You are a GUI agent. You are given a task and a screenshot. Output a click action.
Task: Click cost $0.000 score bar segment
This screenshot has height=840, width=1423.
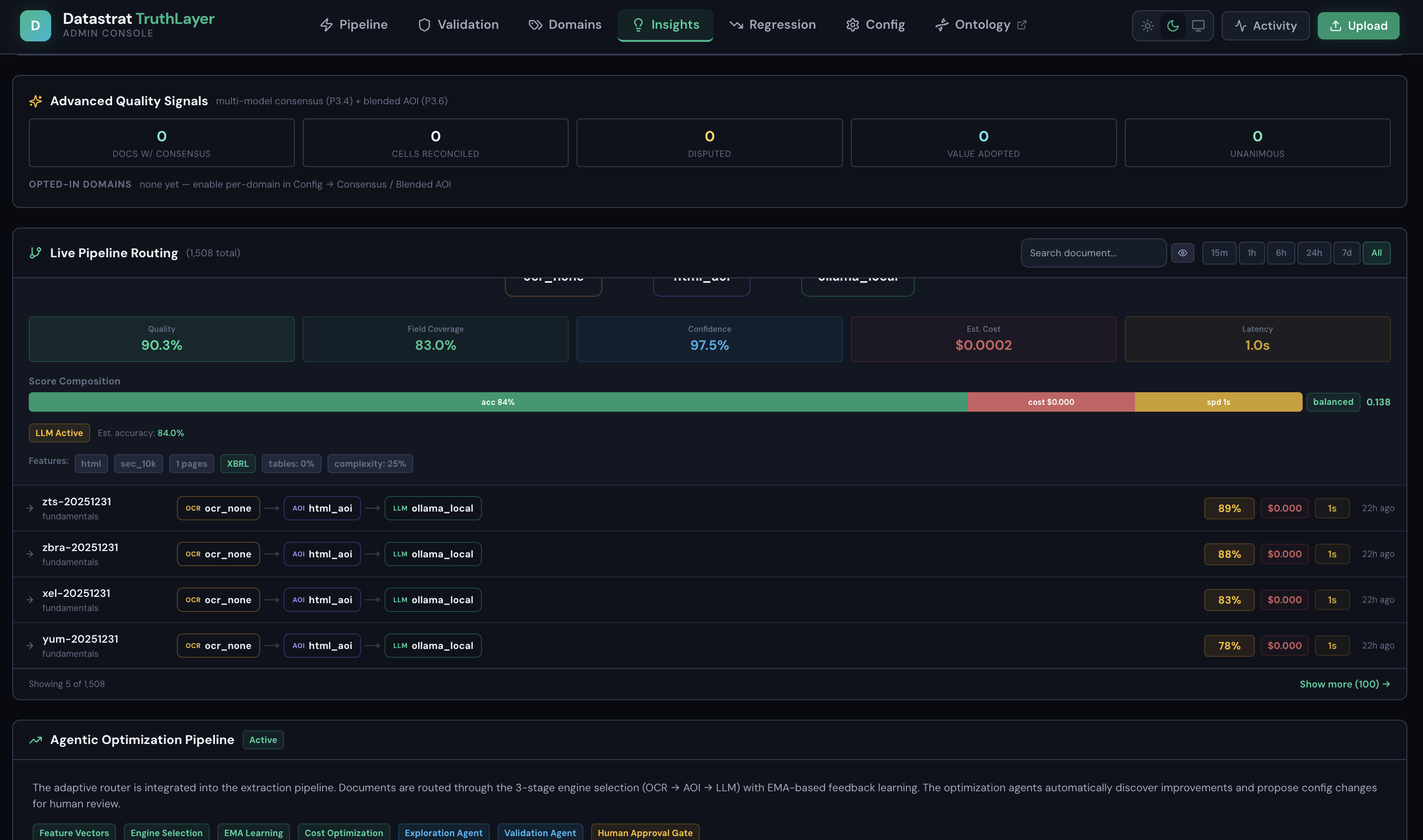tap(1051, 402)
